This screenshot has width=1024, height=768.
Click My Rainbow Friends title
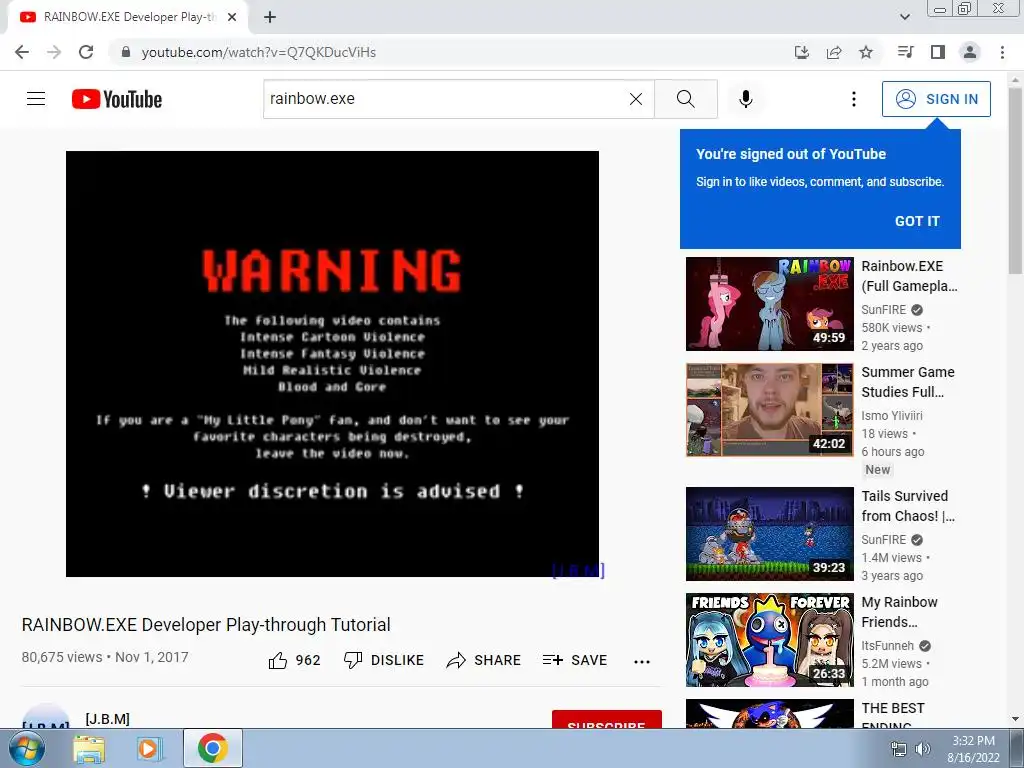[899, 611]
